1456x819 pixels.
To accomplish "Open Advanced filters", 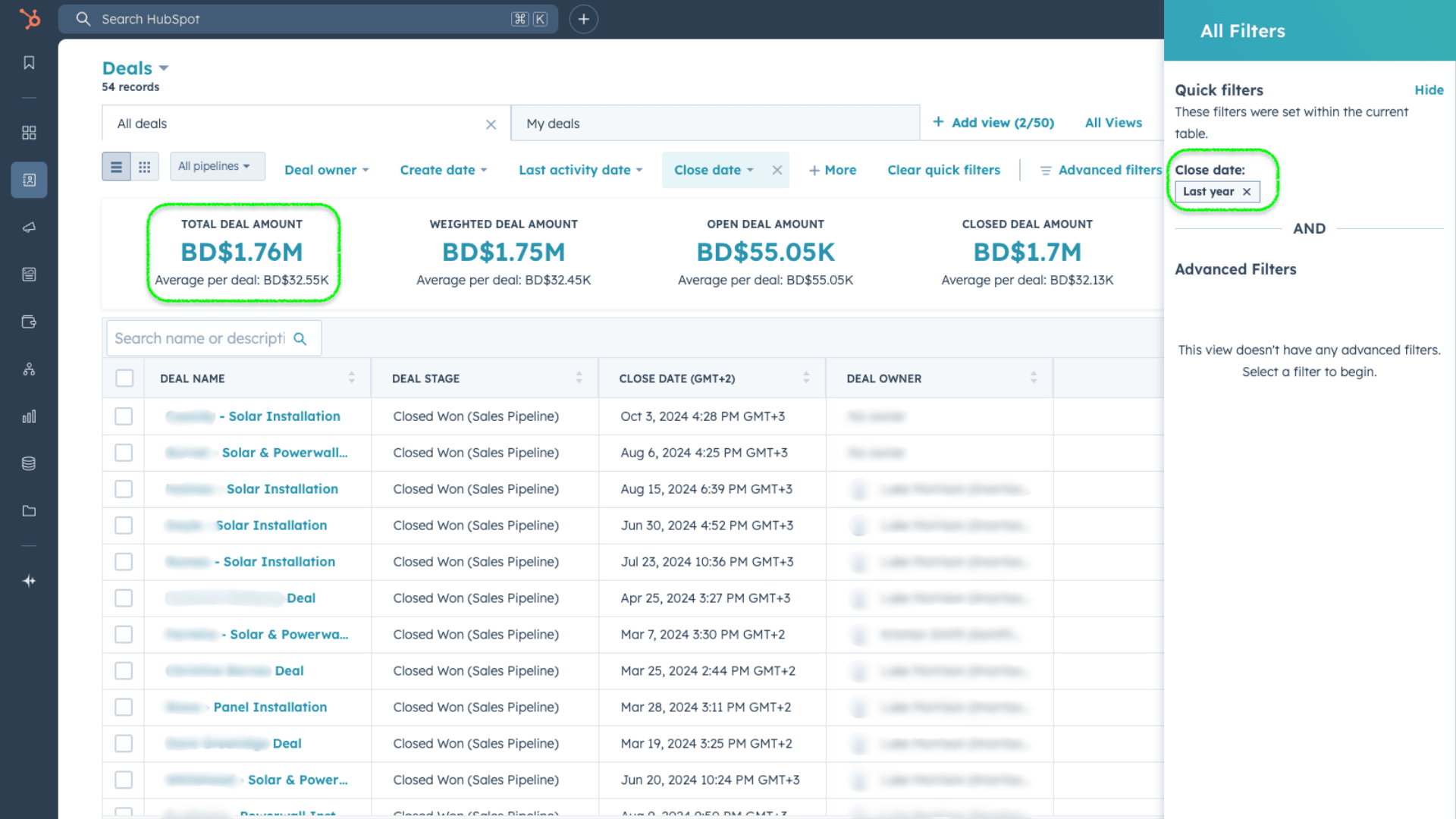I will point(1100,171).
